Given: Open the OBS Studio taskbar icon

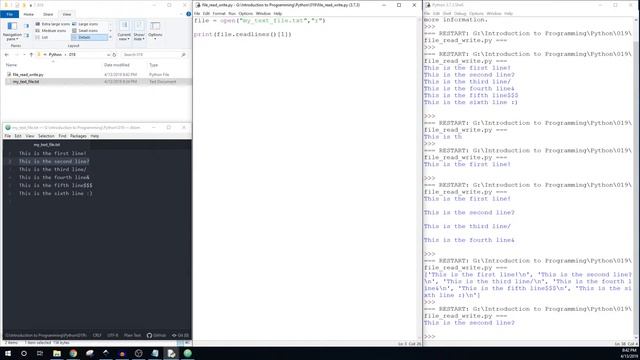Looking at the screenshot, I should (138, 353).
